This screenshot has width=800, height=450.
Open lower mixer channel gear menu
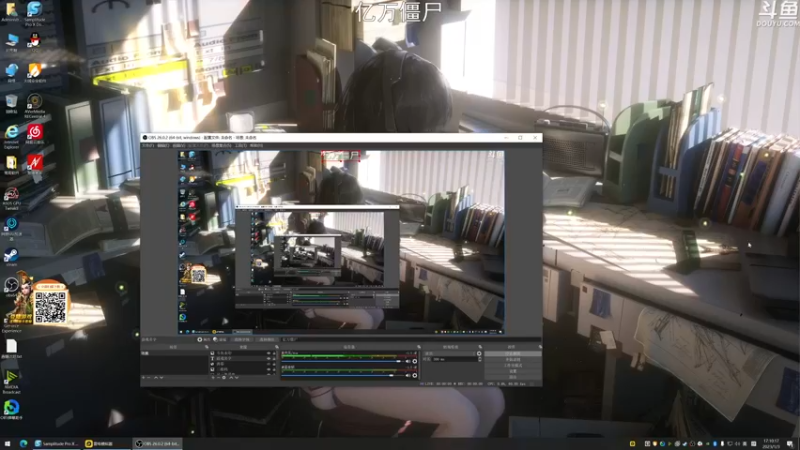pos(415,376)
